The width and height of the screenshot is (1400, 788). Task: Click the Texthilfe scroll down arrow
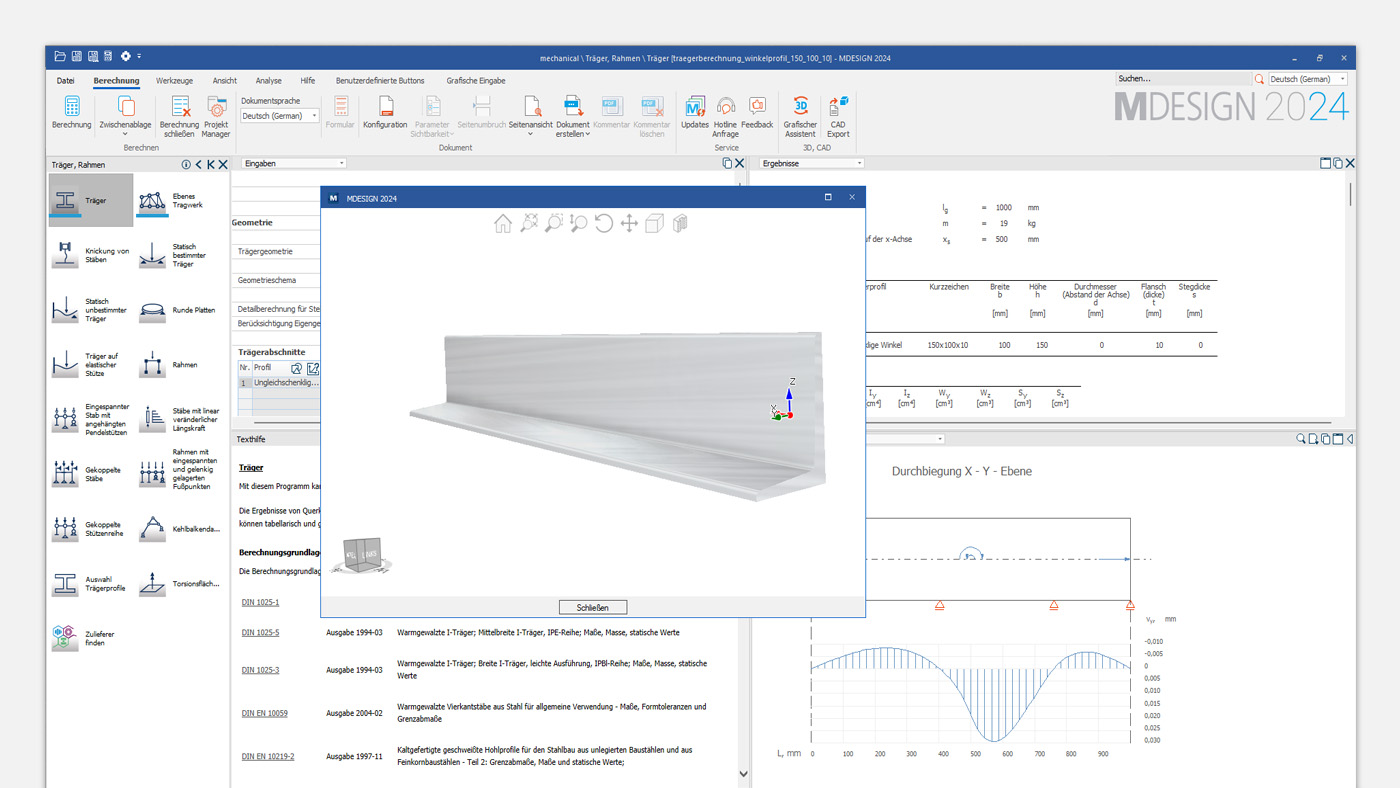coord(742,774)
